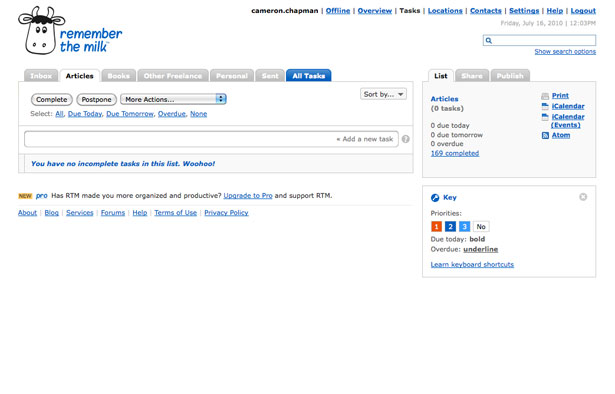Click the calendar icon next to iCalendar (Events)
The width and height of the screenshot is (615, 394).
[545, 117]
